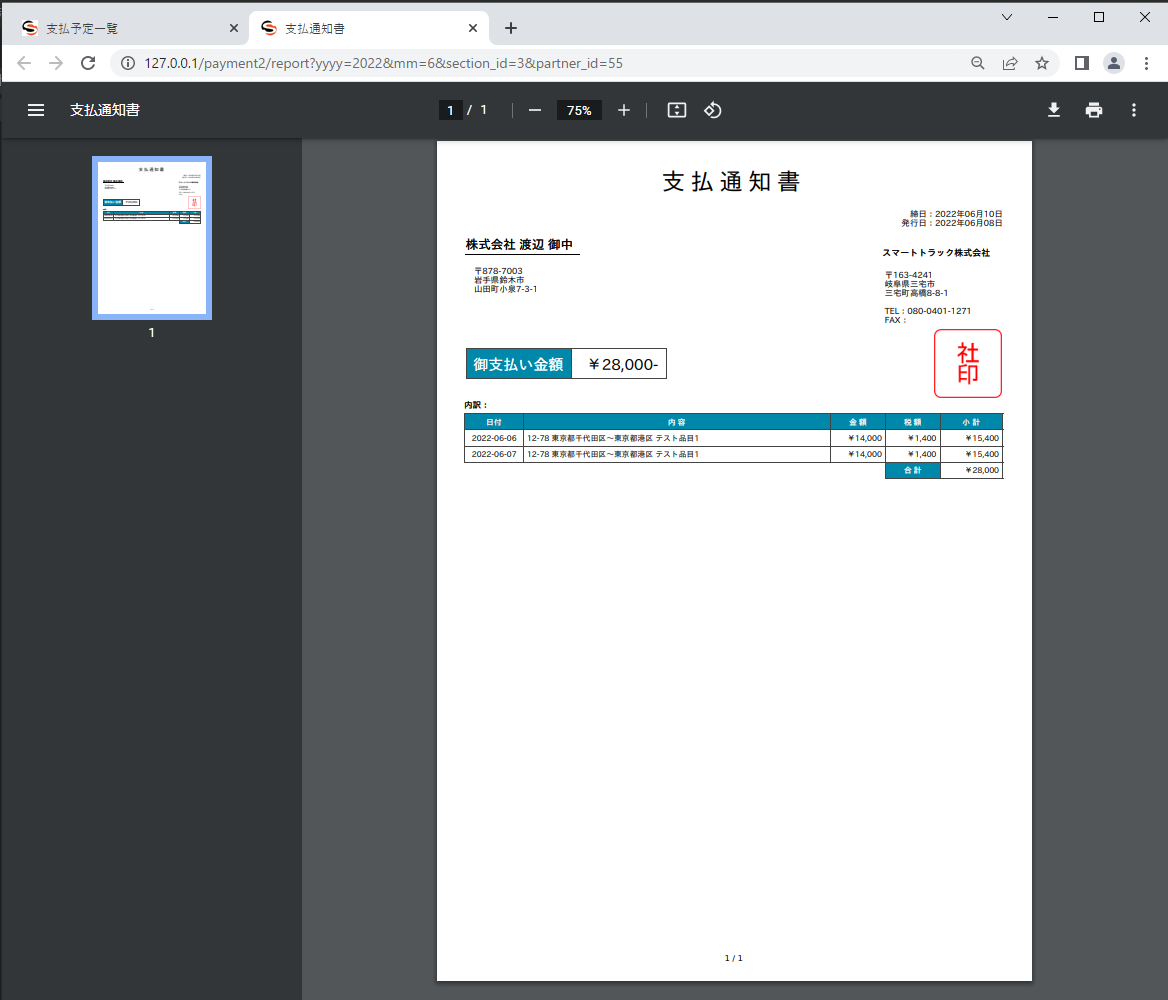The height and width of the screenshot is (1000, 1168).
Task: Open Chrome's three-dot settings menu
Action: click(1146, 63)
